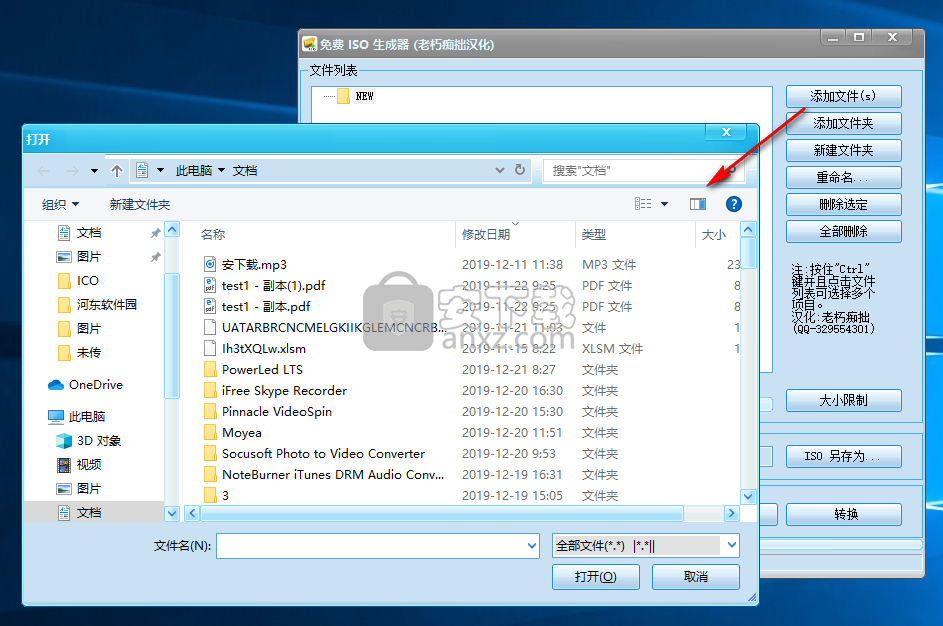
Task: Change view layout icon
Action: [643, 204]
